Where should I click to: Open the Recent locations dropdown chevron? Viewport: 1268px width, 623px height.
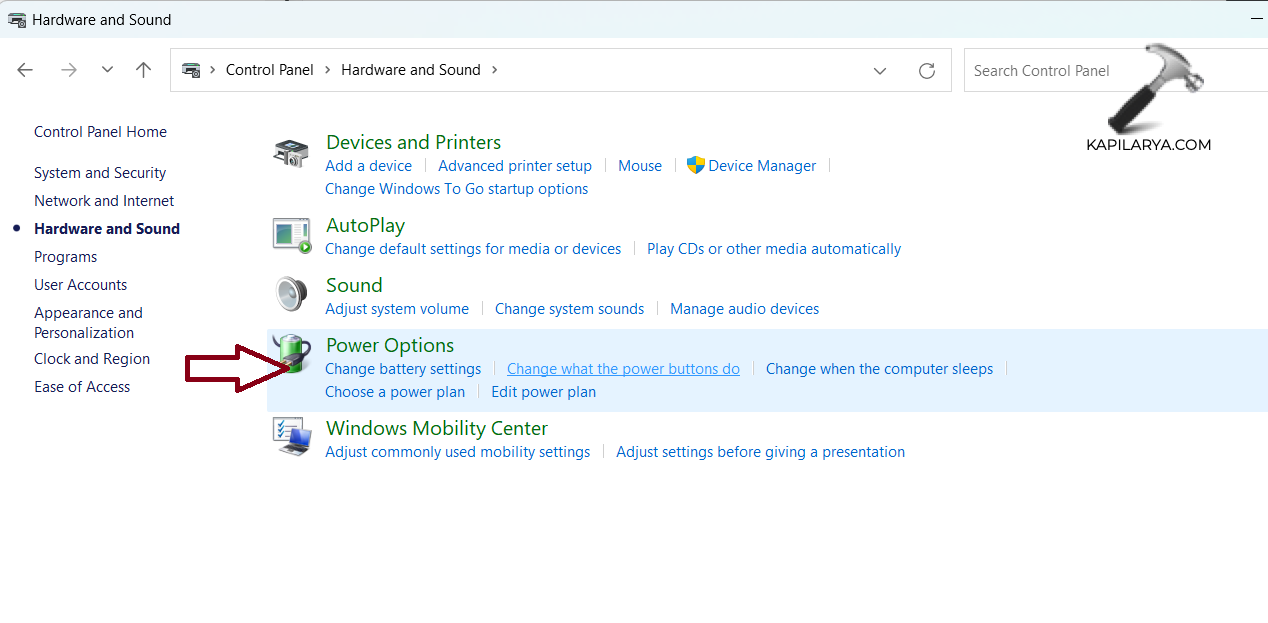[107, 70]
